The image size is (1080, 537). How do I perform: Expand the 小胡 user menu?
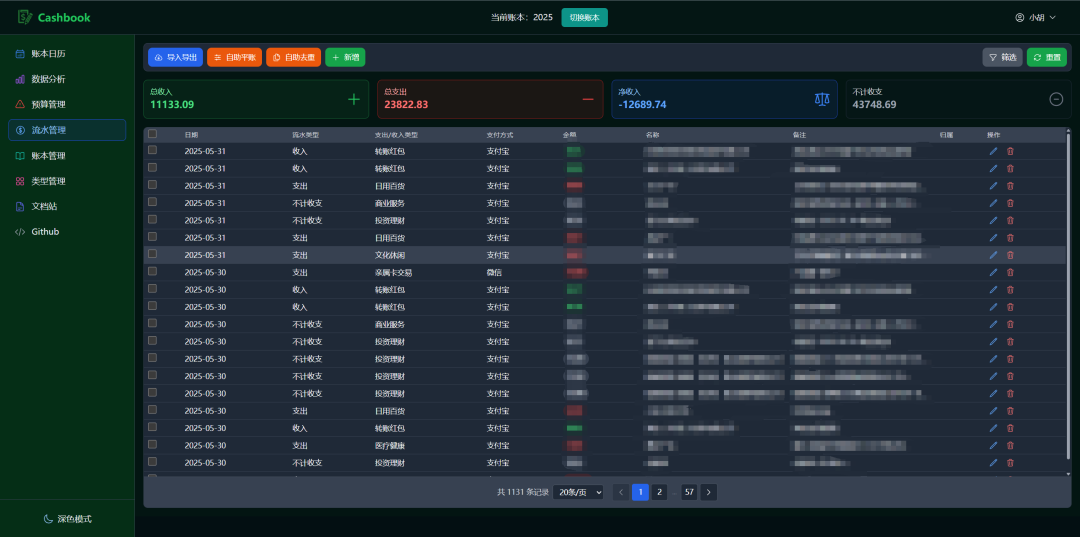click(1036, 17)
